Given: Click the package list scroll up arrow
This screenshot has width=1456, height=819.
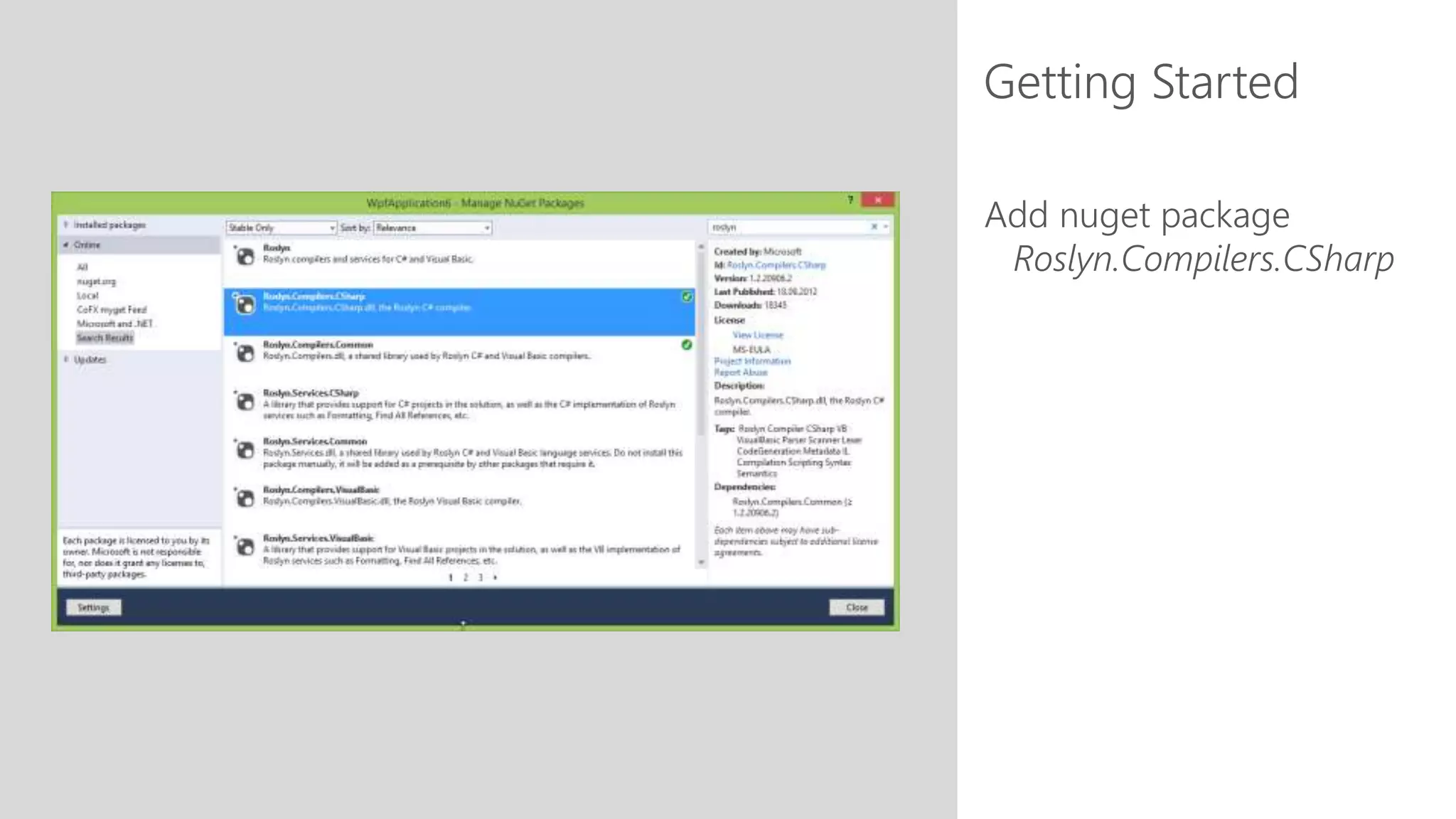Looking at the screenshot, I should [x=701, y=247].
